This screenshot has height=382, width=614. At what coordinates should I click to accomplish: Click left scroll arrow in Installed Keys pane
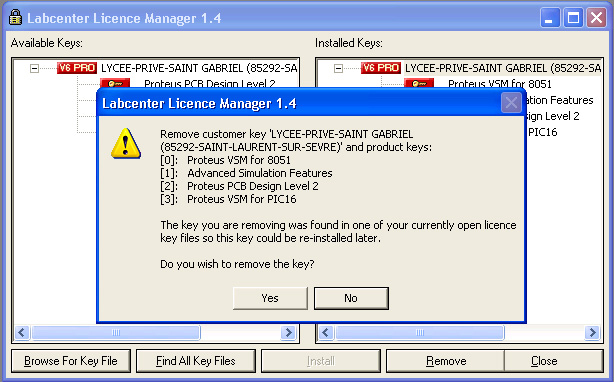tap(326, 333)
